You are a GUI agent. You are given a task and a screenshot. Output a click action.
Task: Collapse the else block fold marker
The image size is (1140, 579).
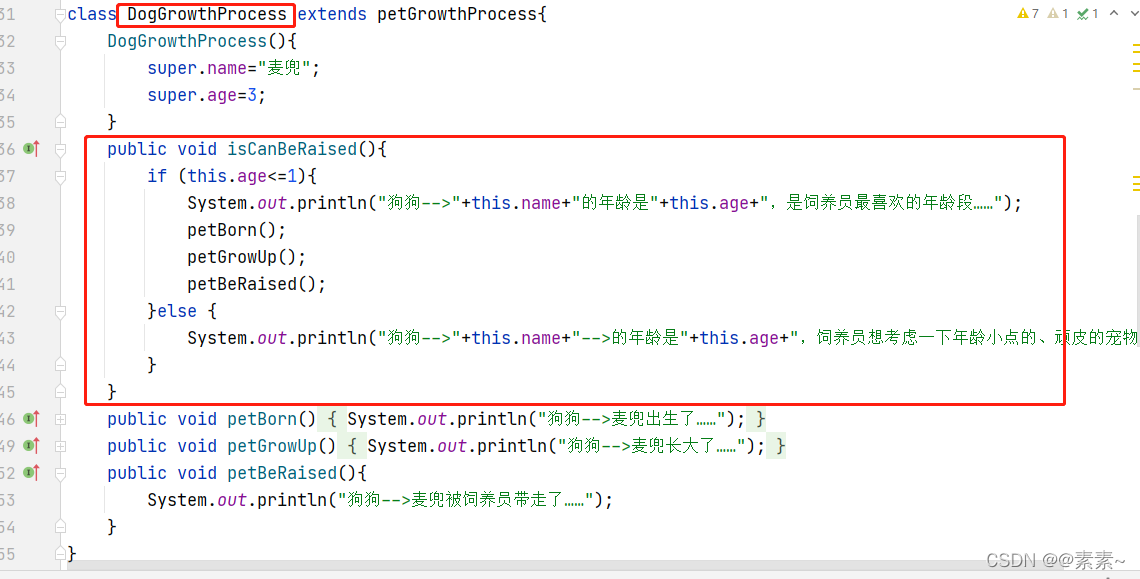(60, 311)
